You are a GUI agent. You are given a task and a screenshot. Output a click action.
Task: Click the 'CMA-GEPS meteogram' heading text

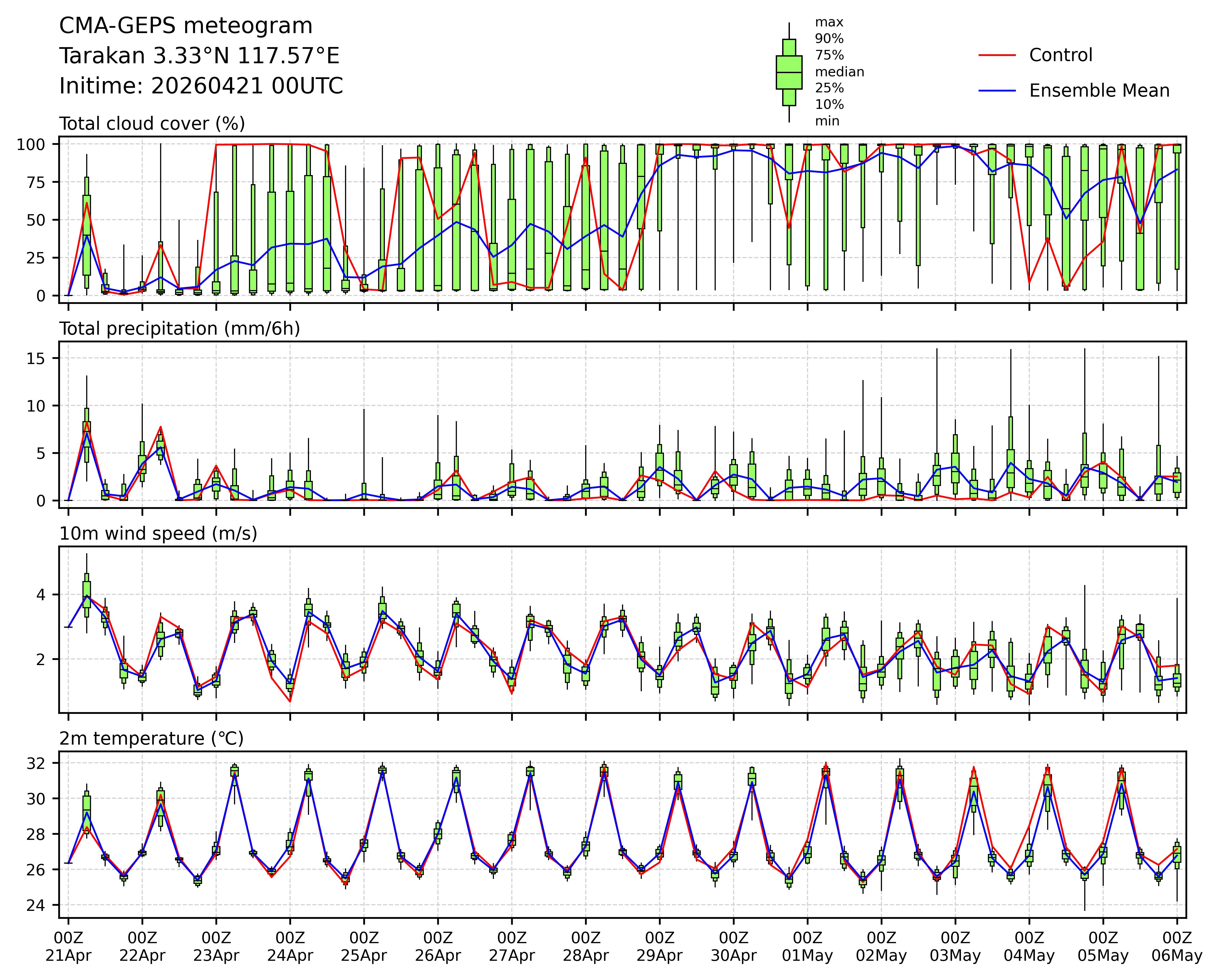pos(185,26)
